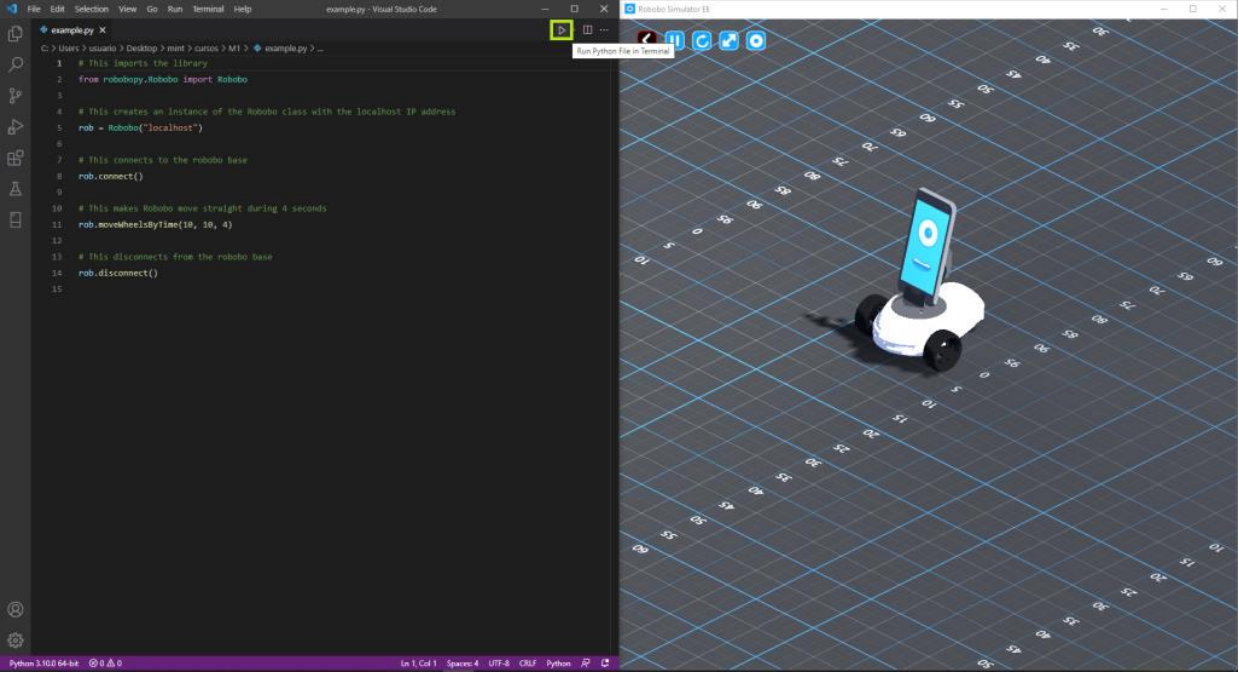The image size is (1239, 675).
Task: Change the CRLF end-of-line sequence
Action: tap(527, 663)
